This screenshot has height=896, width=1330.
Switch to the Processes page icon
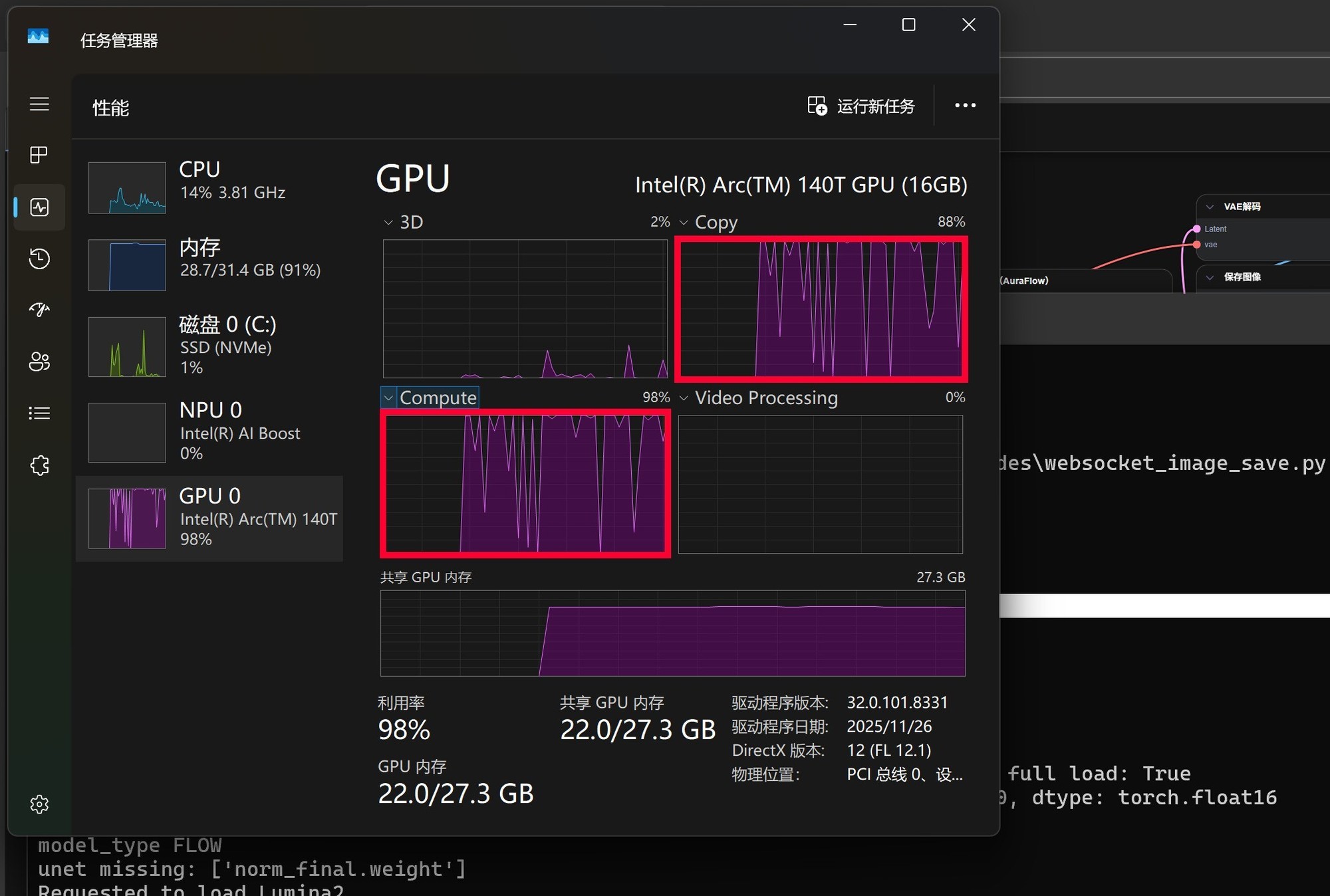[39, 155]
